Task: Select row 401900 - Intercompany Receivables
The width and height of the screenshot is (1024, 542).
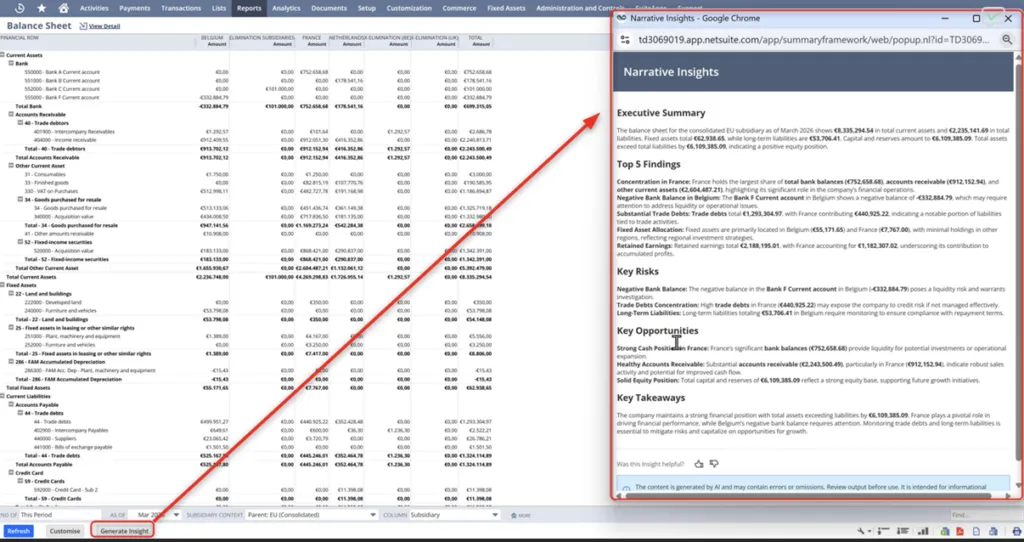Action: coord(74,131)
